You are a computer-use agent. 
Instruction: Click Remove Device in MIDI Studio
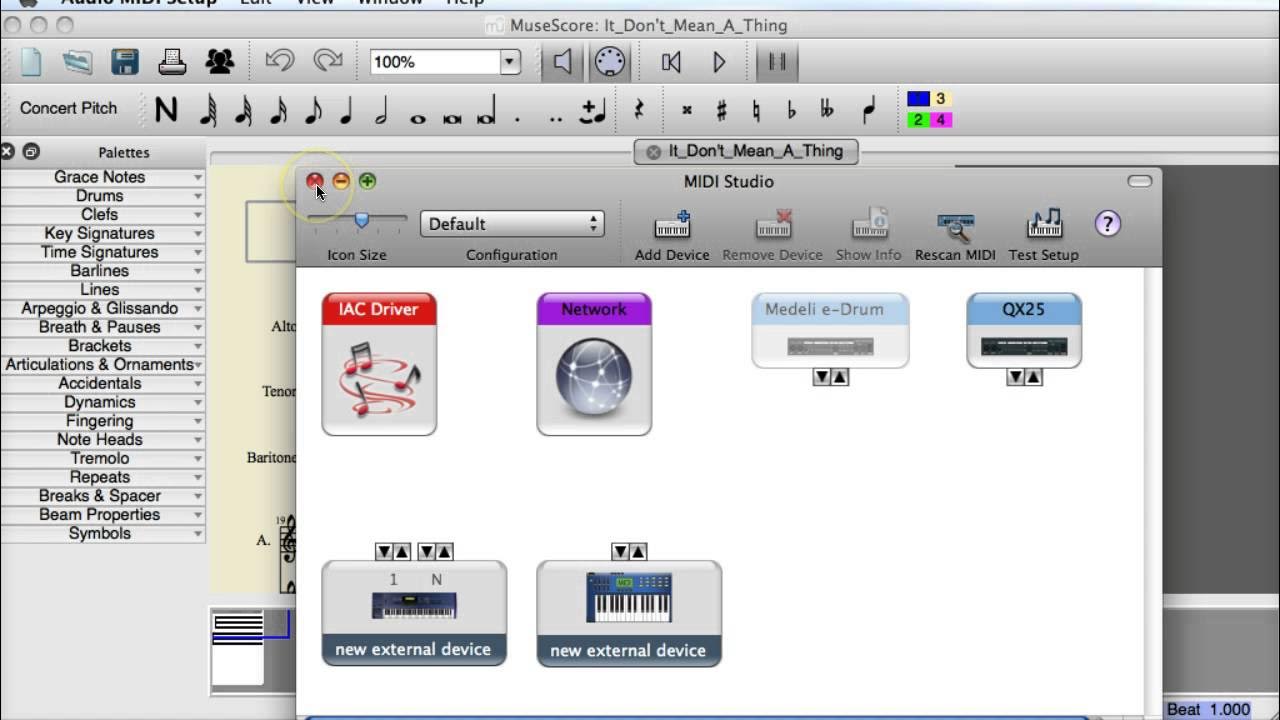(772, 236)
